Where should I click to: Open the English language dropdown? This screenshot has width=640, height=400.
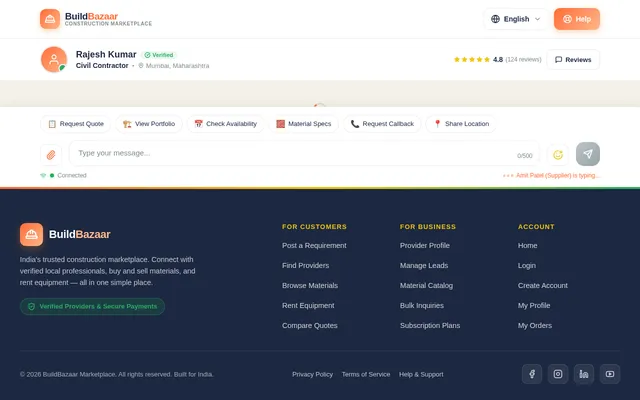tap(516, 19)
